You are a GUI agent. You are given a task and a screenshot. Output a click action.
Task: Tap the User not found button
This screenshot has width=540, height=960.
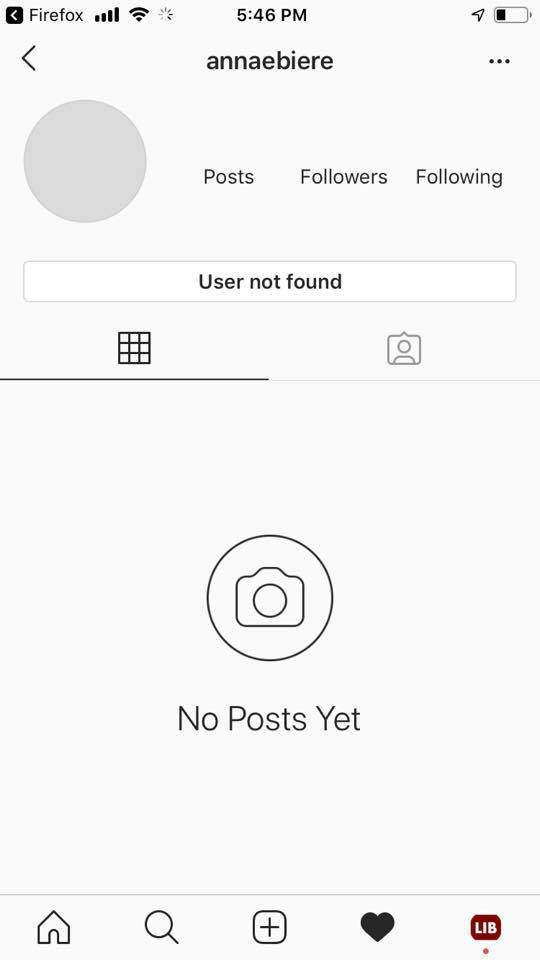(270, 282)
